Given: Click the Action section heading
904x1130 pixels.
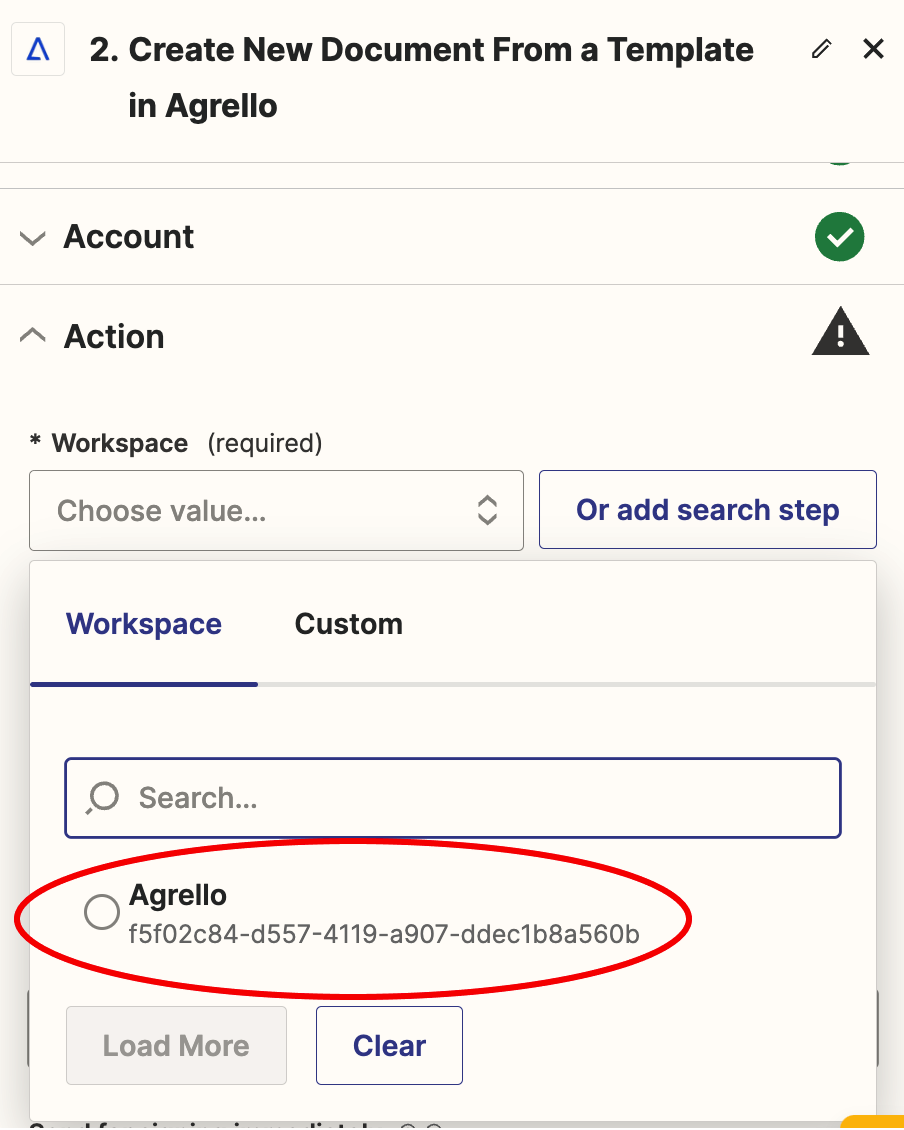Looking at the screenshot, I should 114,336.
